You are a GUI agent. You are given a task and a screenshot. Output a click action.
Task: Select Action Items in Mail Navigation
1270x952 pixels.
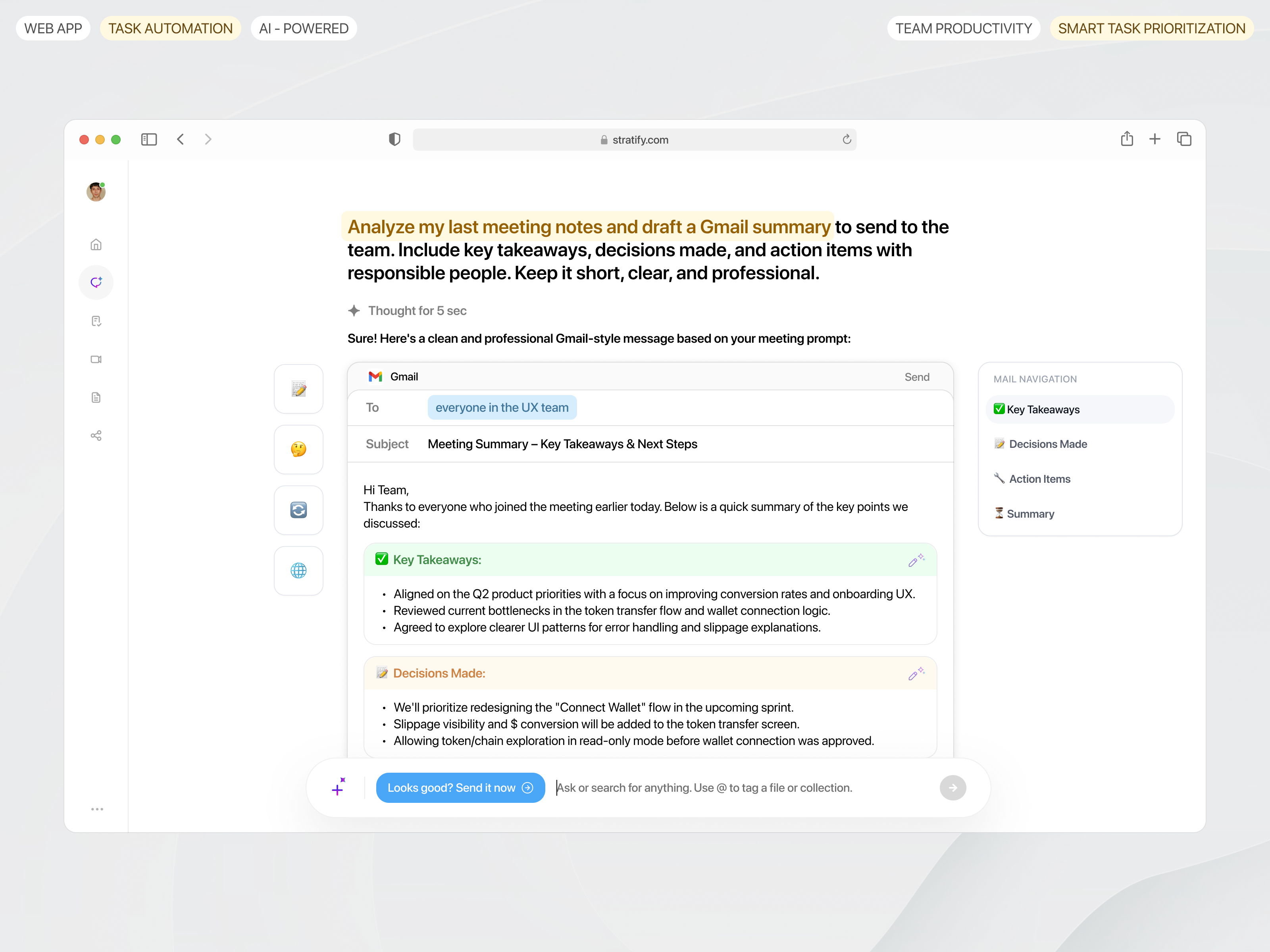click(x=1039, y=479)
